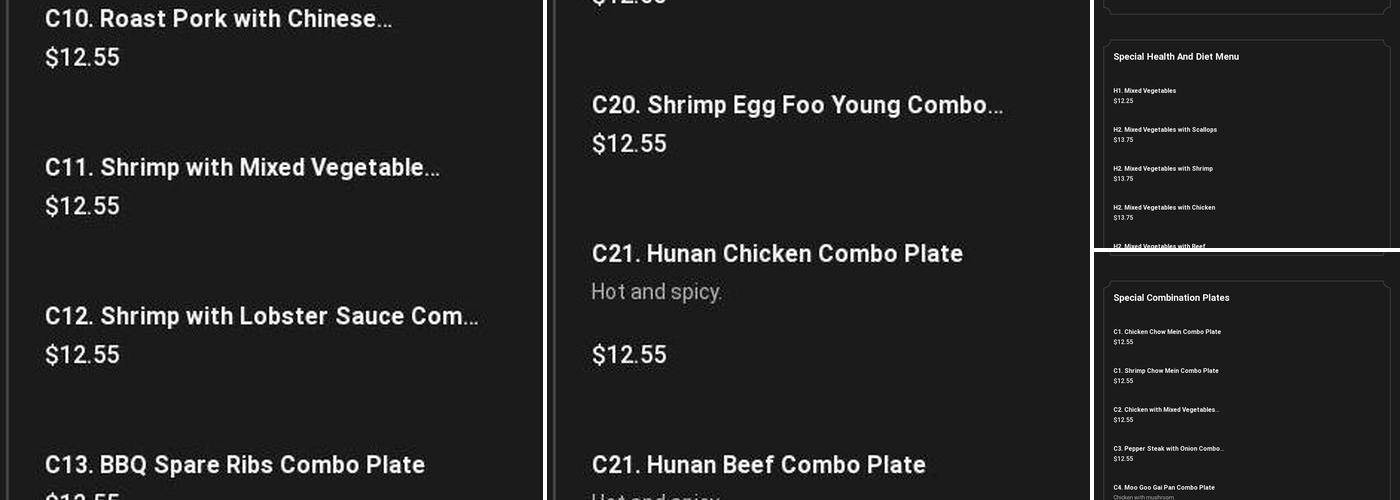Open C1 Chicken Chow Mein Combo Plate
Image resolution: width=1400 pixels, height=500 pixels.
[1167, 332]
